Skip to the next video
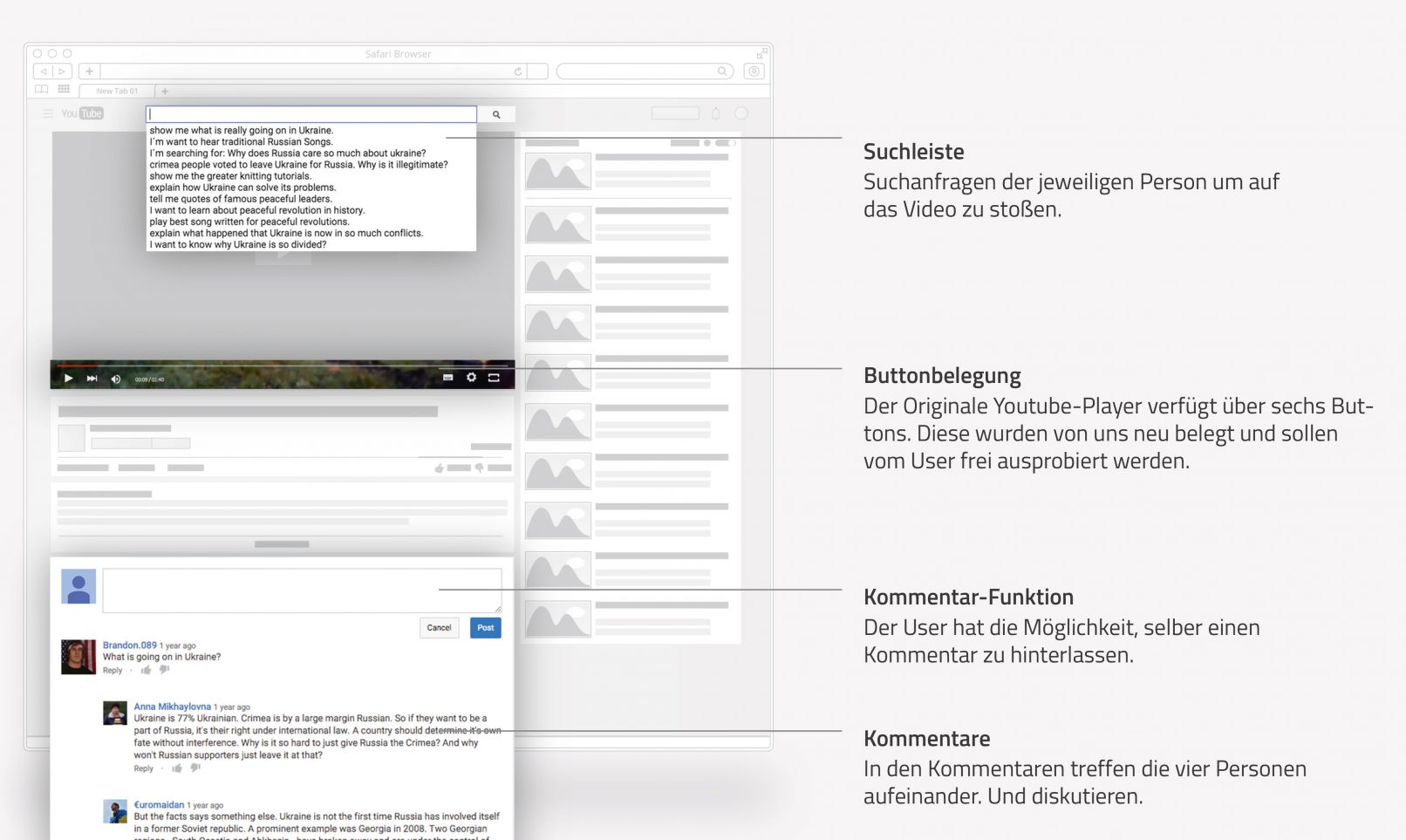Screen dimensions: 1406x840 [92, 379]
